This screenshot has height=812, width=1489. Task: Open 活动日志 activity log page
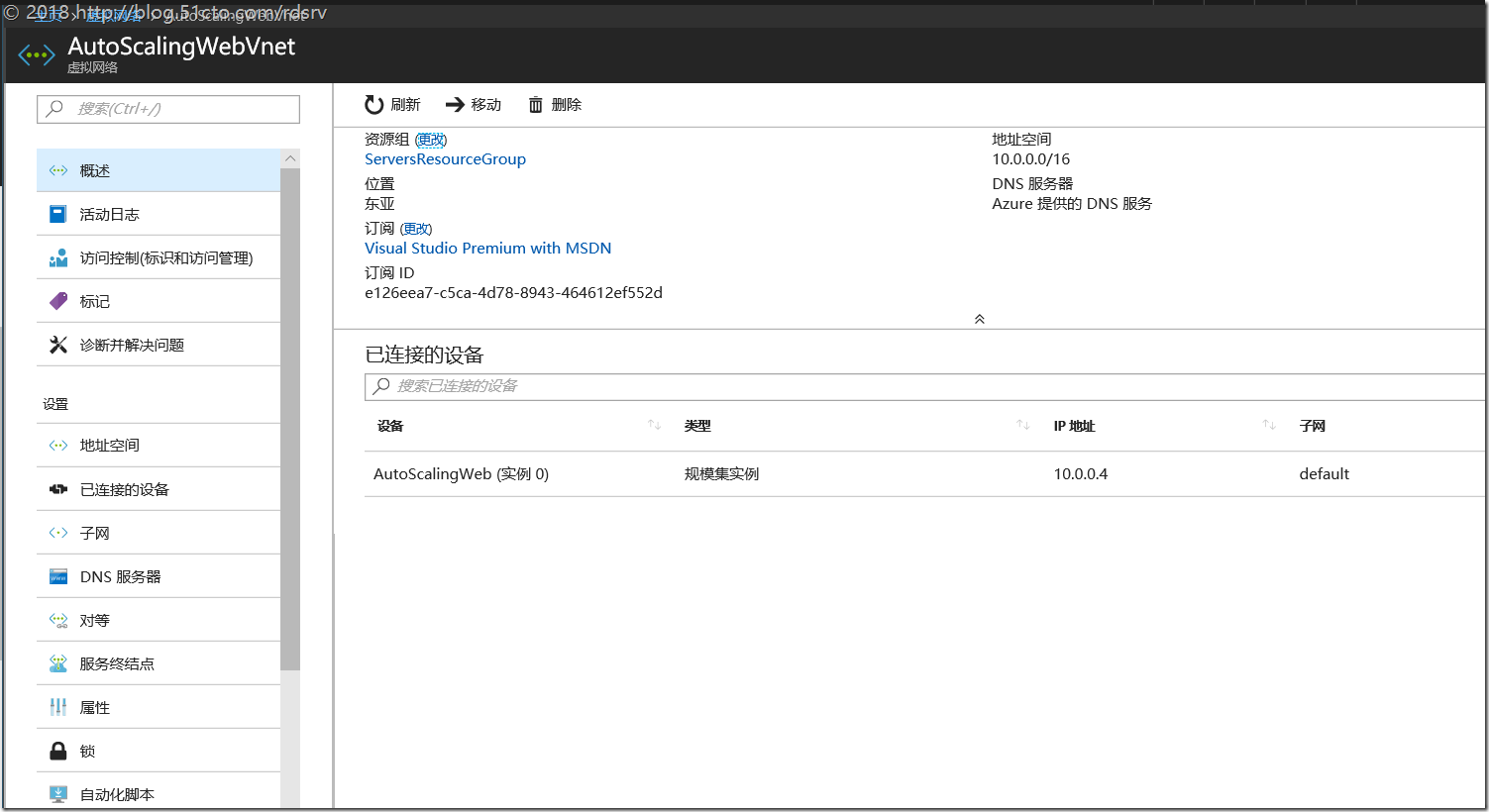[x=159, y=214]
